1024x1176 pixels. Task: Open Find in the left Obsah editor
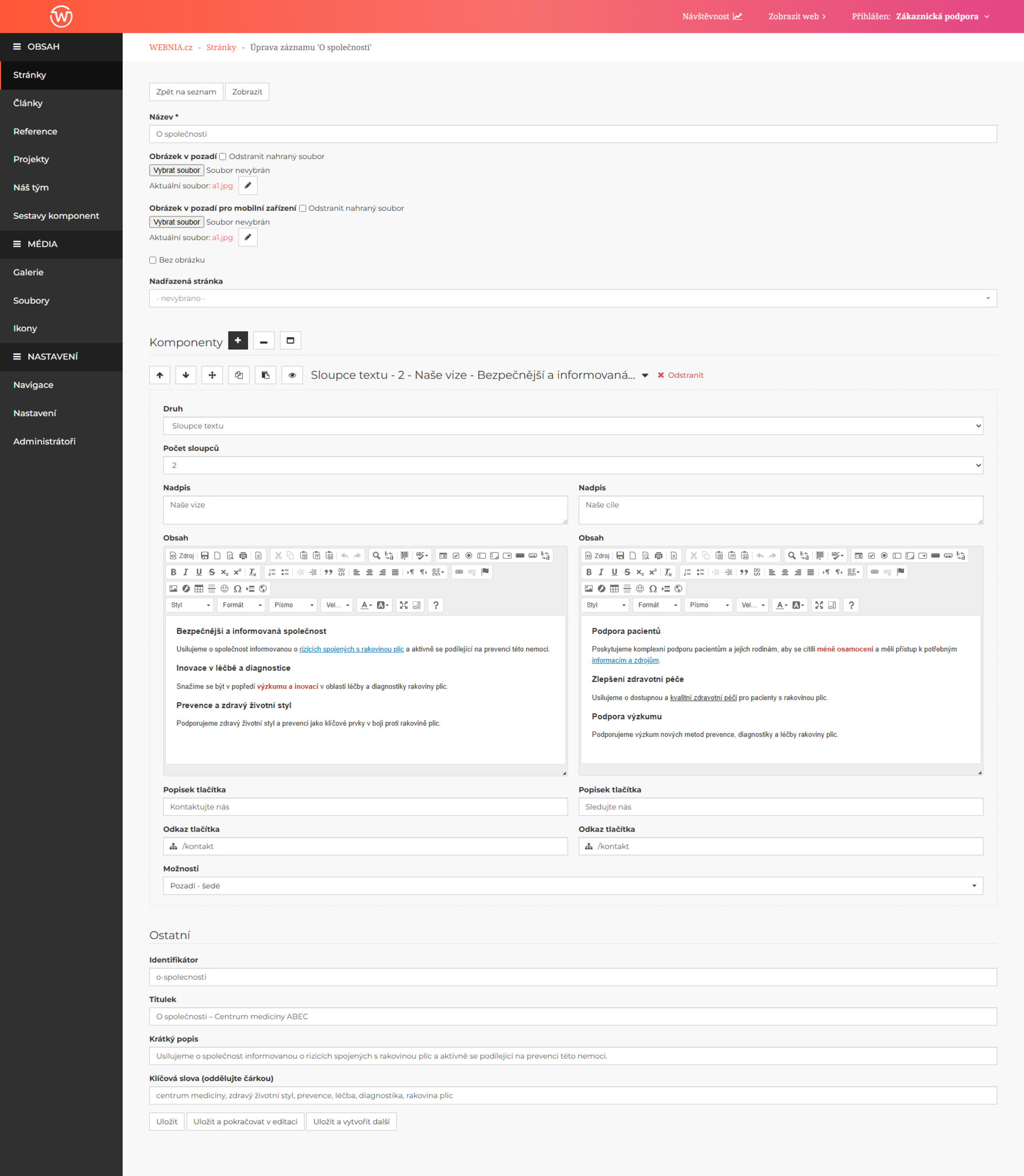point(376,555)
